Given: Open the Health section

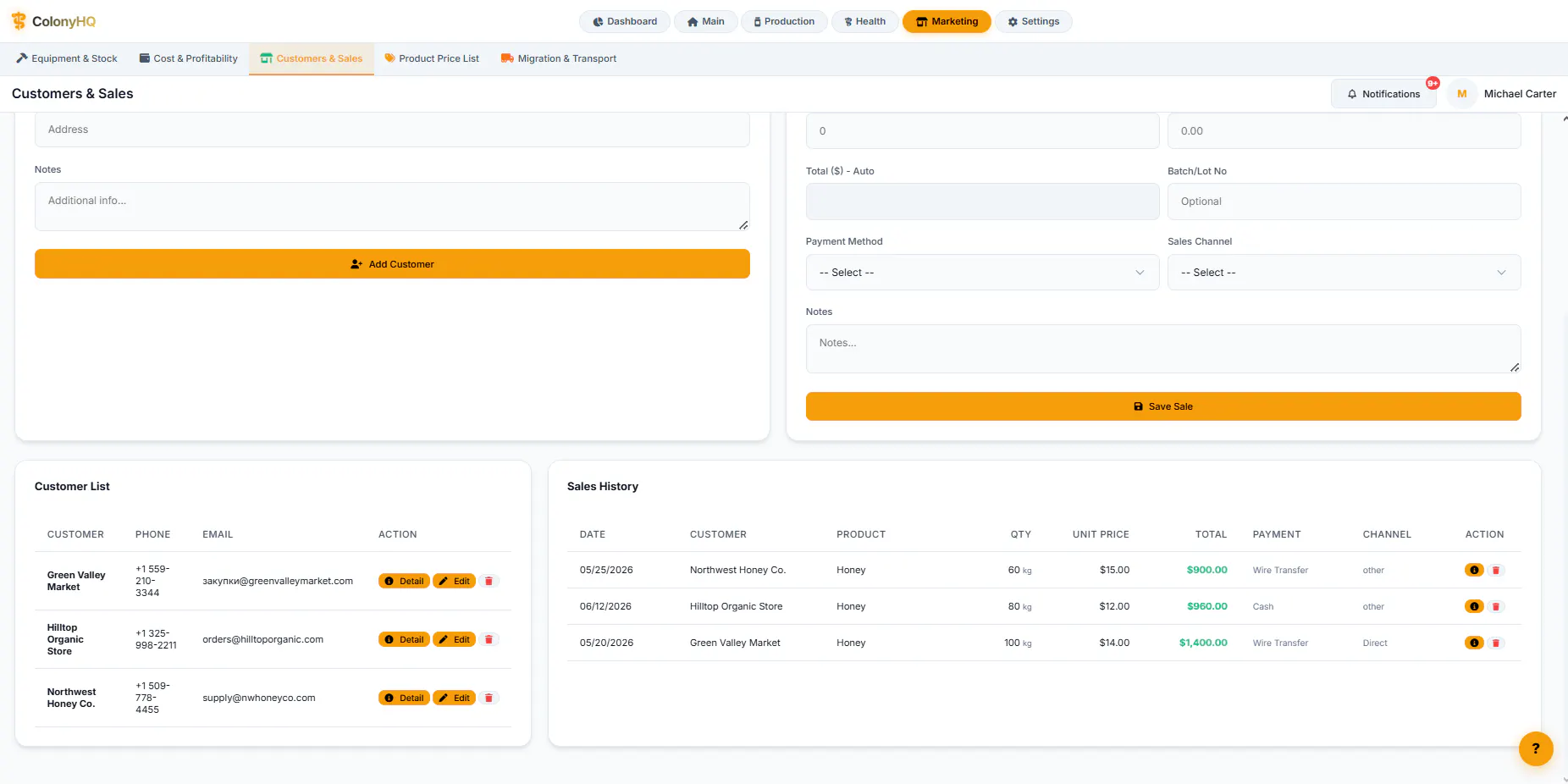Looking at the screenshot, I should click(865, 21).
